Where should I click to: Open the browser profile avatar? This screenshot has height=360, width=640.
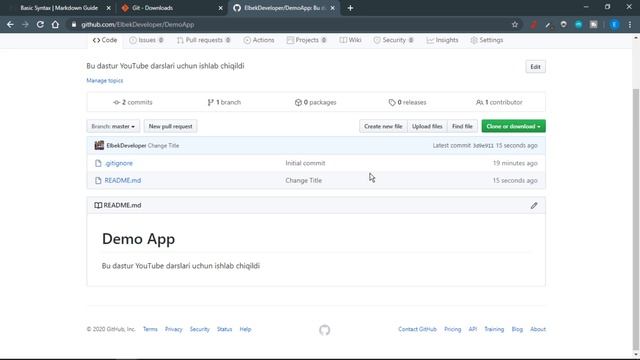(x=614, y=24)
